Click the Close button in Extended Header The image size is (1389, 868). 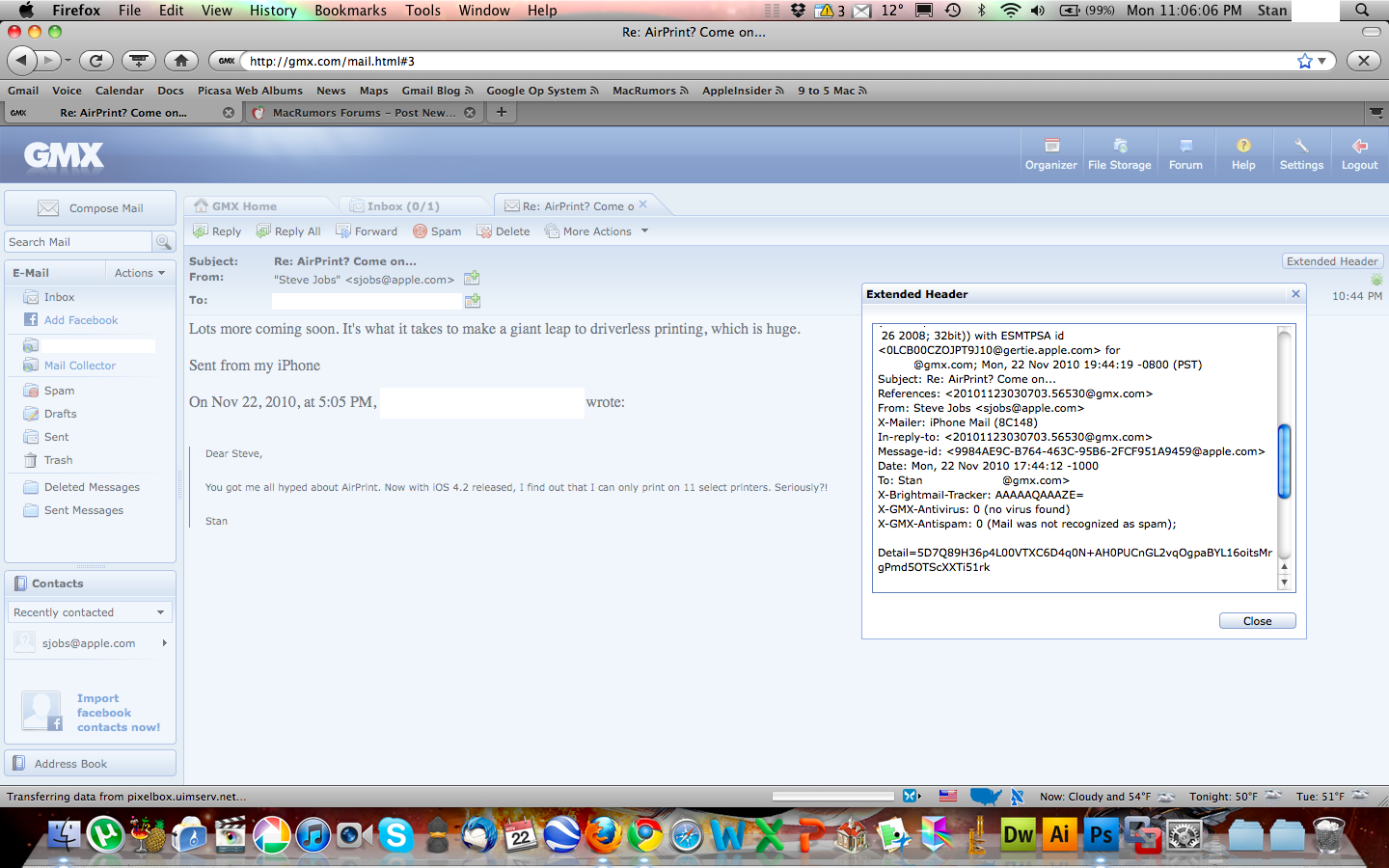tap(1257, 621)
